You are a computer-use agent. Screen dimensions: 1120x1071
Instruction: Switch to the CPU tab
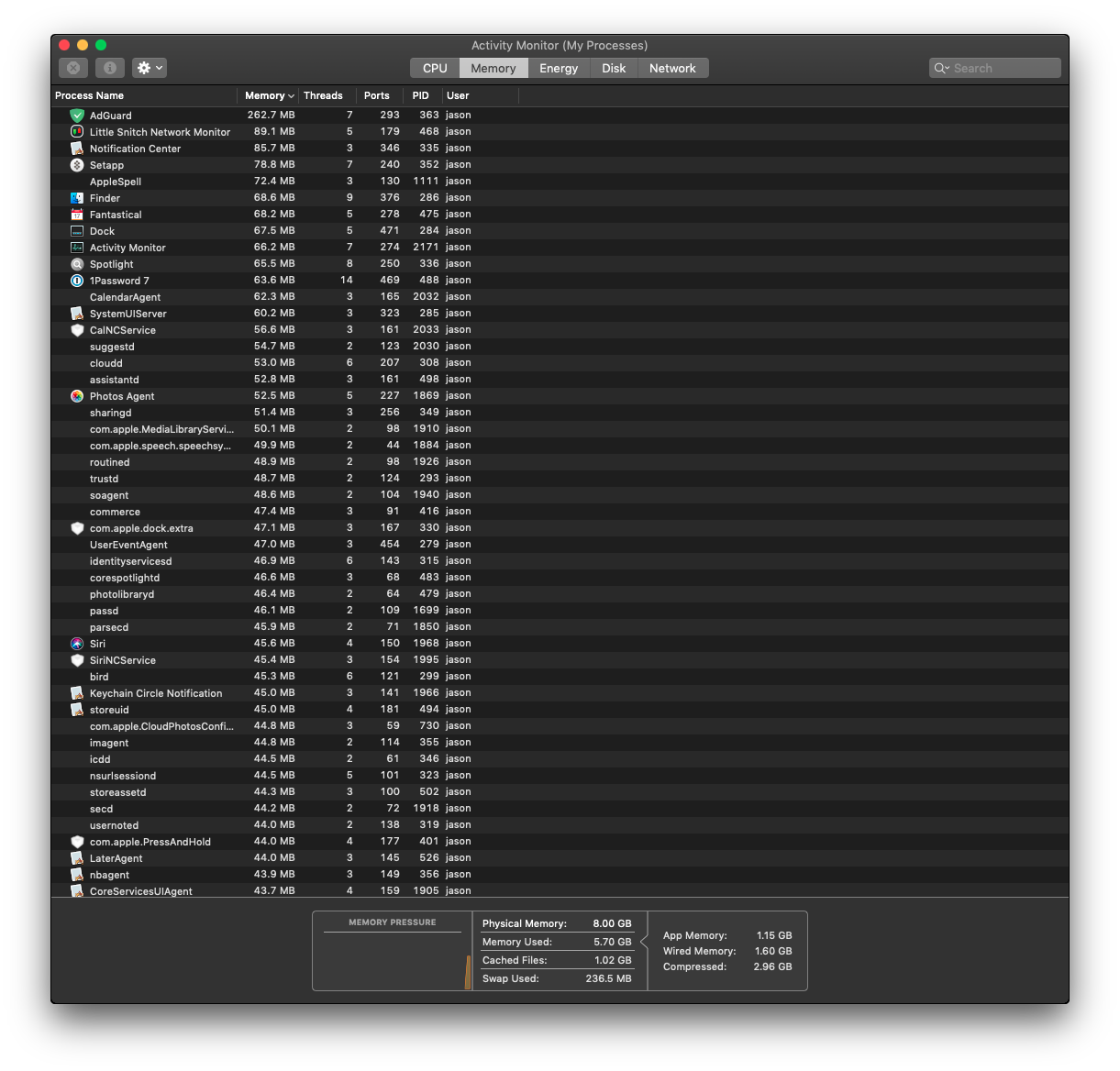pyautogui.click(x=435, y=68)
